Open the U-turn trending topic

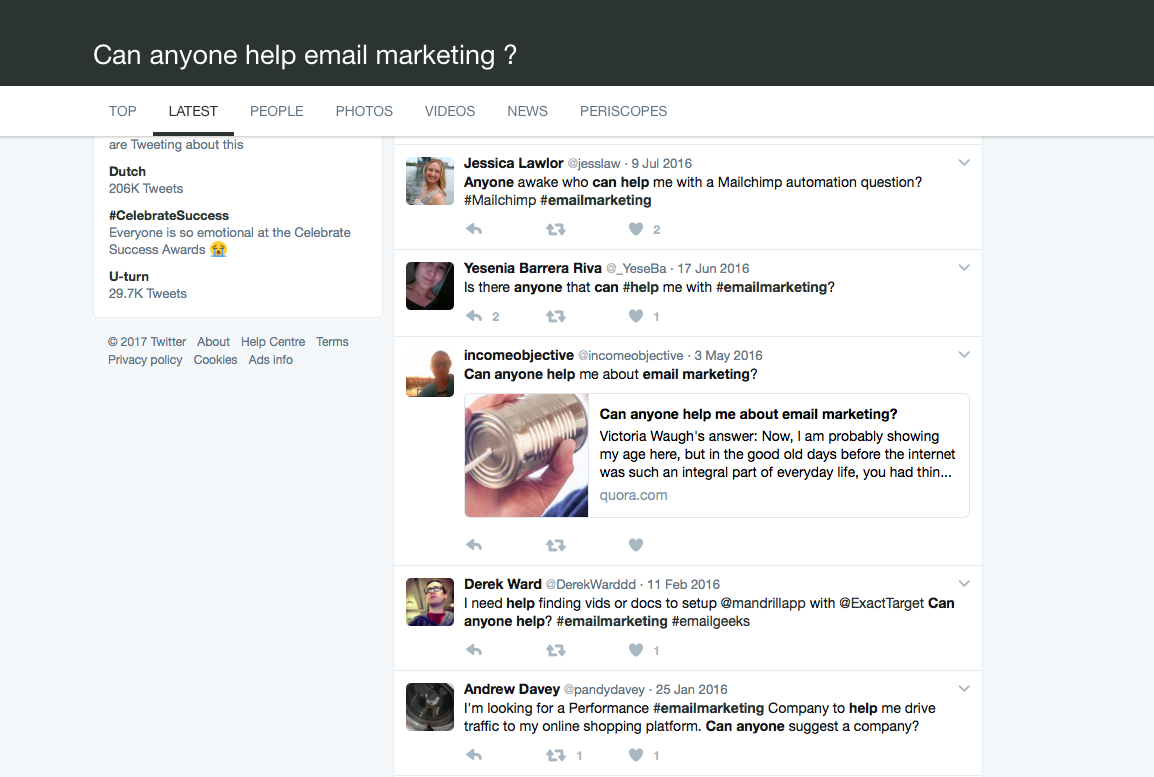pos(129,277)
